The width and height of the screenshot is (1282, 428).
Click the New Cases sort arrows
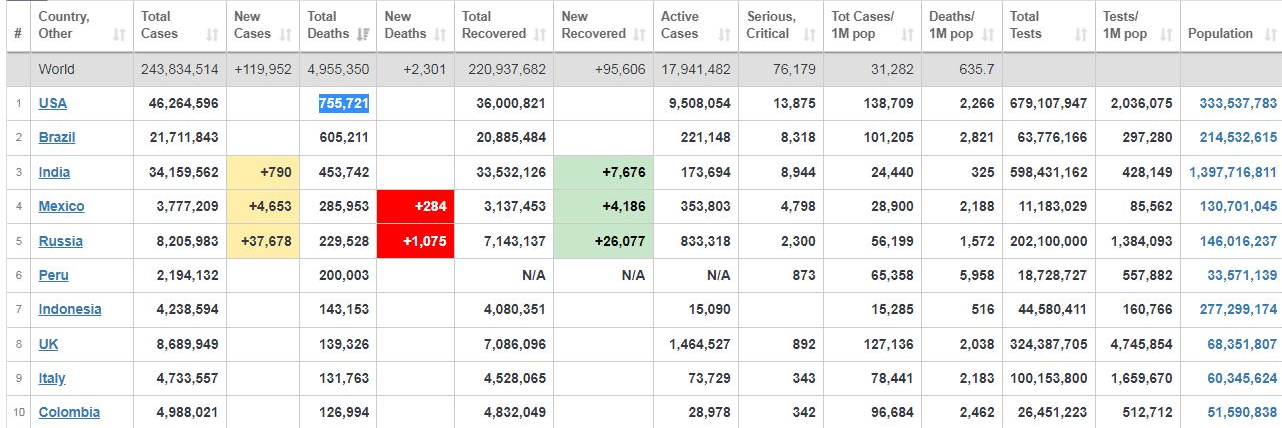point(286,34)
